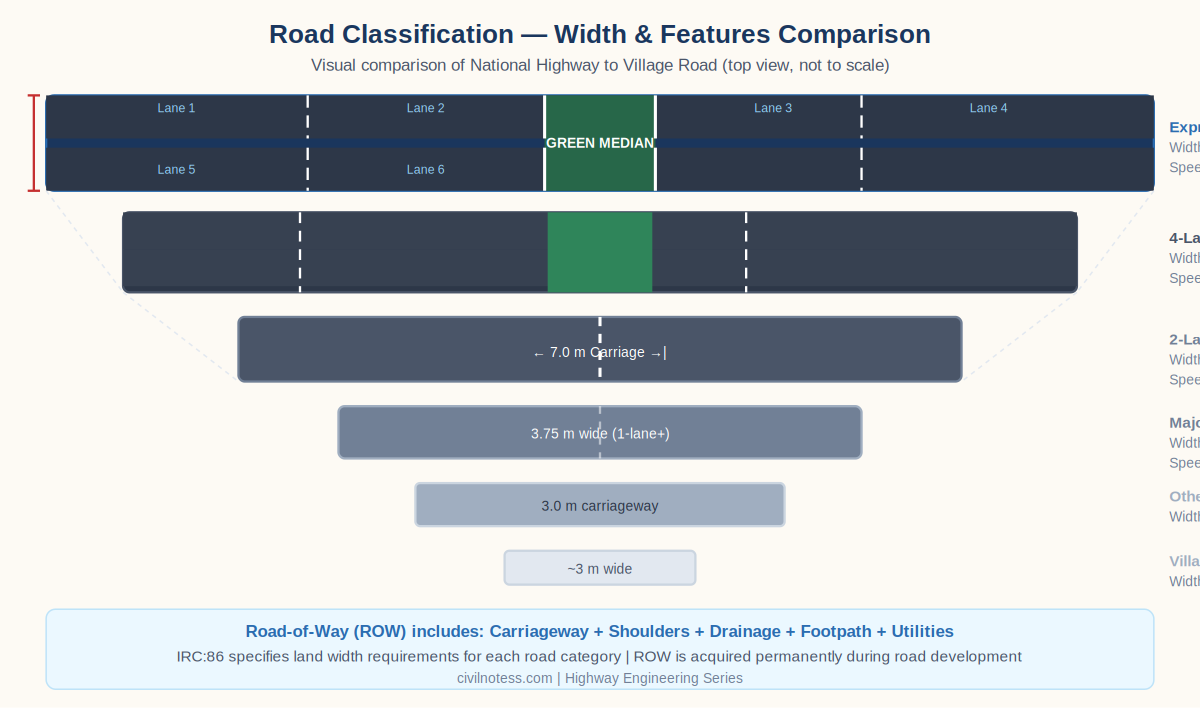Click the Lane 1 label
Screen dimensions: 1200x708
click(176, 108)
